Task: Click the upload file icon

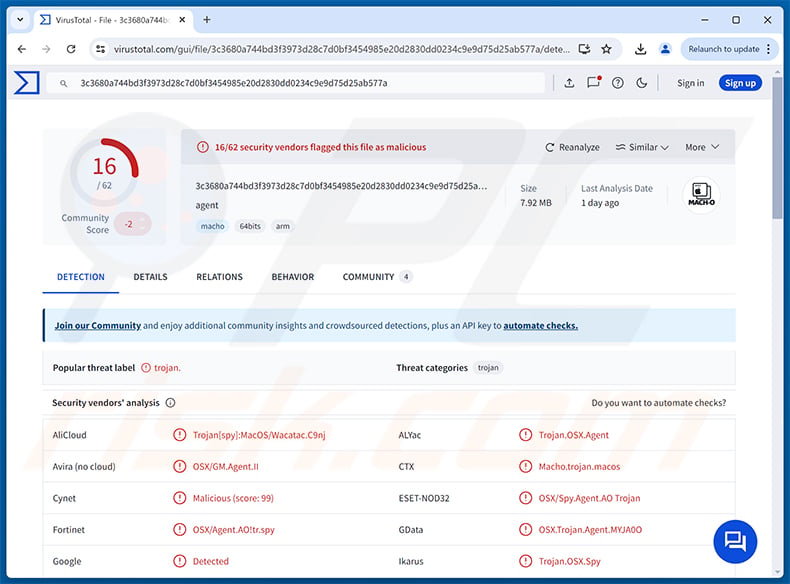Action: click(x=569, y=83)
